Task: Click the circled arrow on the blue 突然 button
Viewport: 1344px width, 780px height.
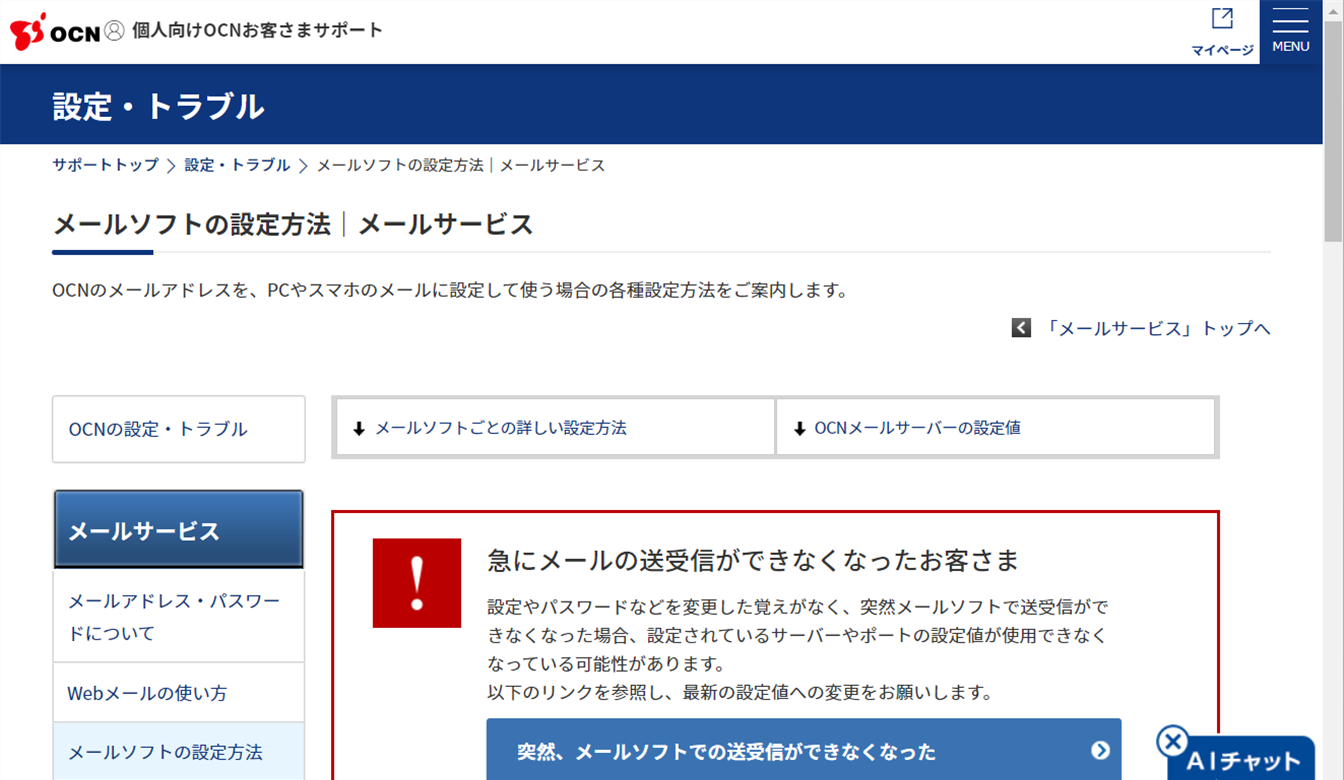Action: (x=1100, y=750)
